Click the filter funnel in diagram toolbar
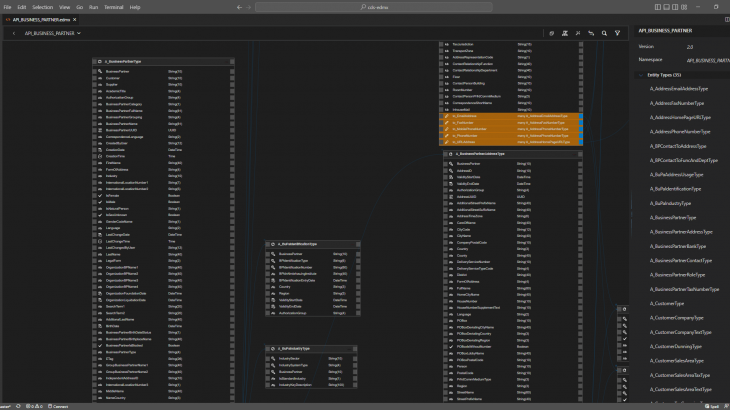This screenshot has height=410, width=730. pos(617,34)
